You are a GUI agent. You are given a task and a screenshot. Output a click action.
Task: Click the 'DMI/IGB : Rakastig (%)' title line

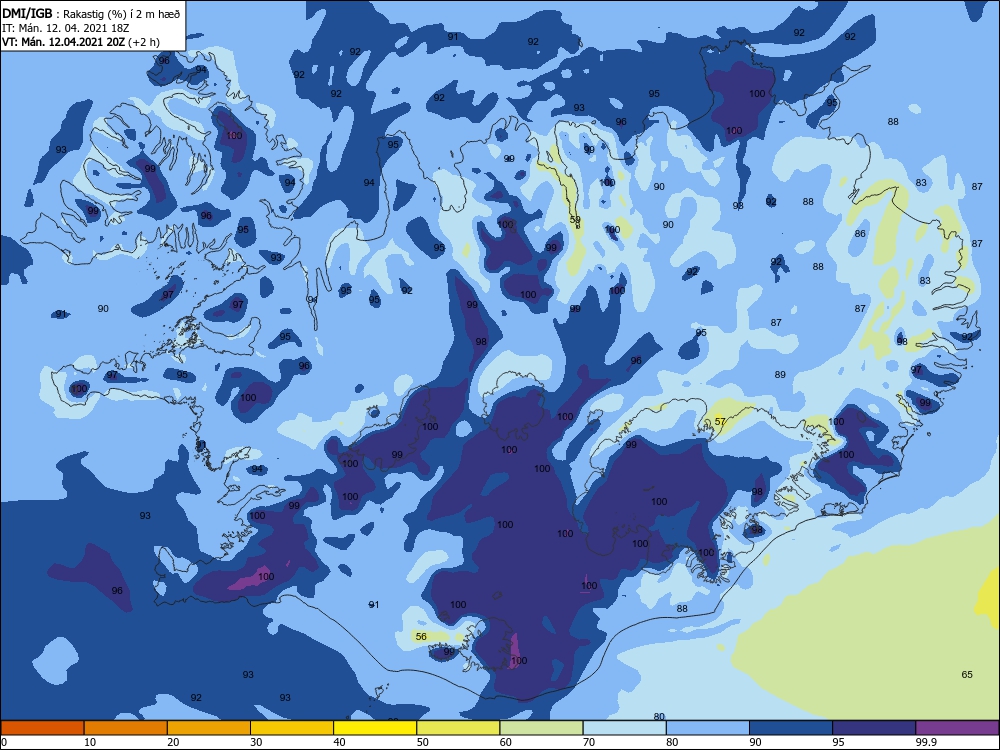click(x=91, y=14)
